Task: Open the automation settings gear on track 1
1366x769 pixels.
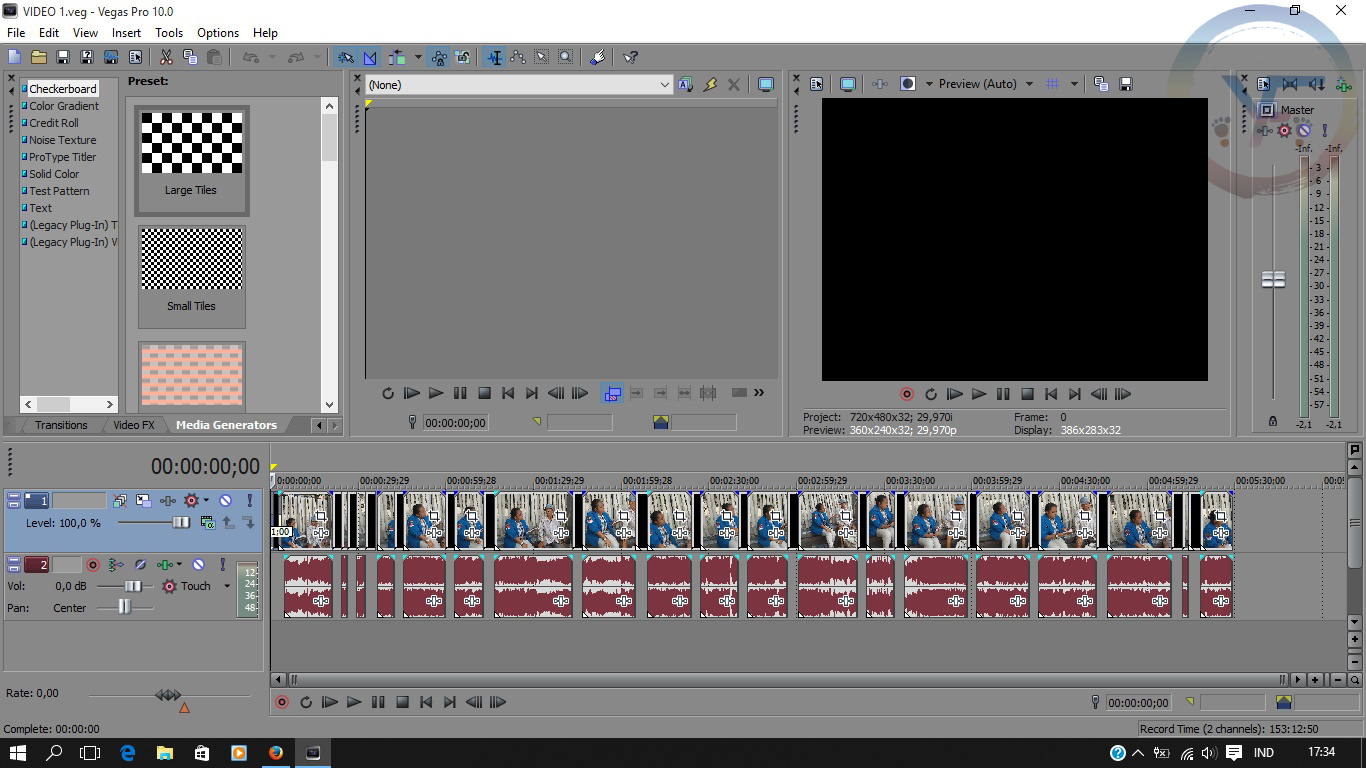Action: 191,500
